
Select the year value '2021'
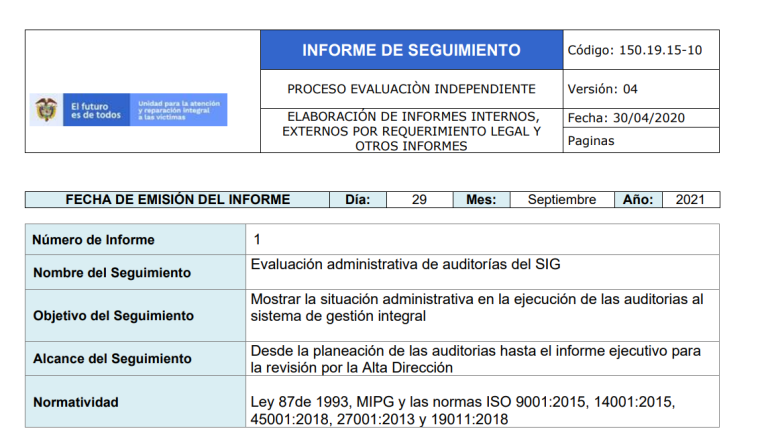coord(690,199)
